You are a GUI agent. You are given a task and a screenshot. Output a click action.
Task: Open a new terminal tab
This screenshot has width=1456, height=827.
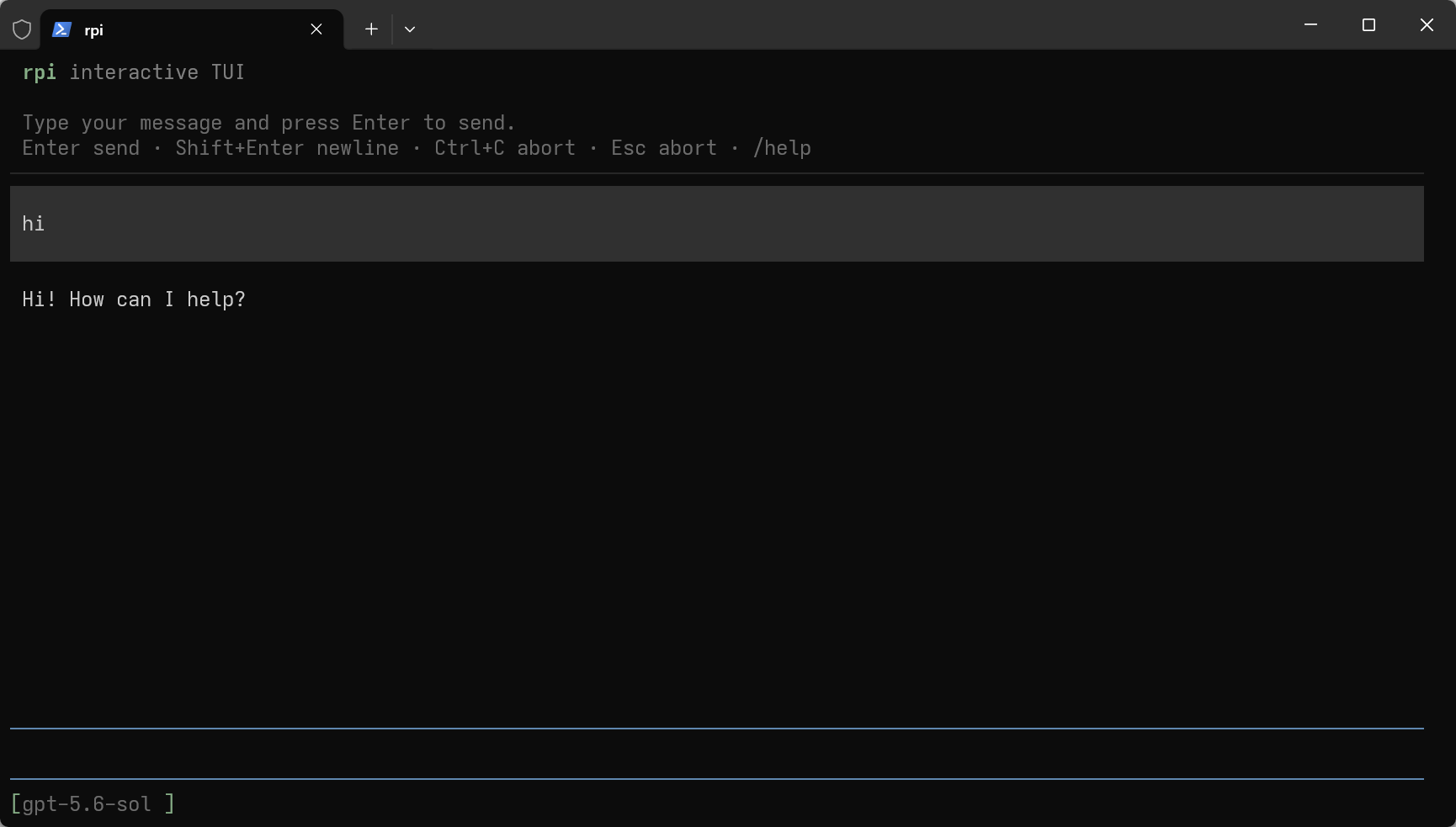point(371,29)
